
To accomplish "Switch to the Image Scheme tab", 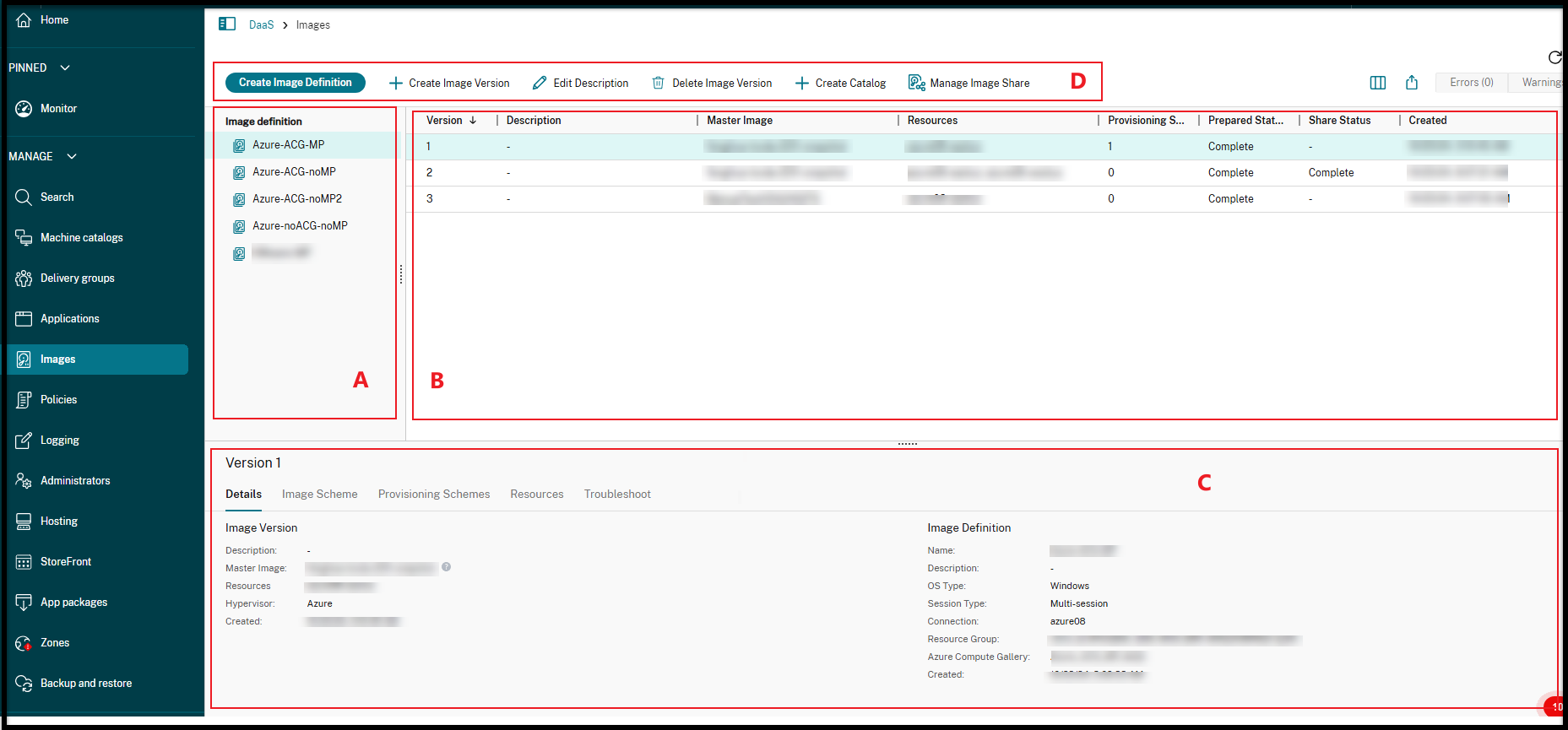I will click(x=319, y=494).
